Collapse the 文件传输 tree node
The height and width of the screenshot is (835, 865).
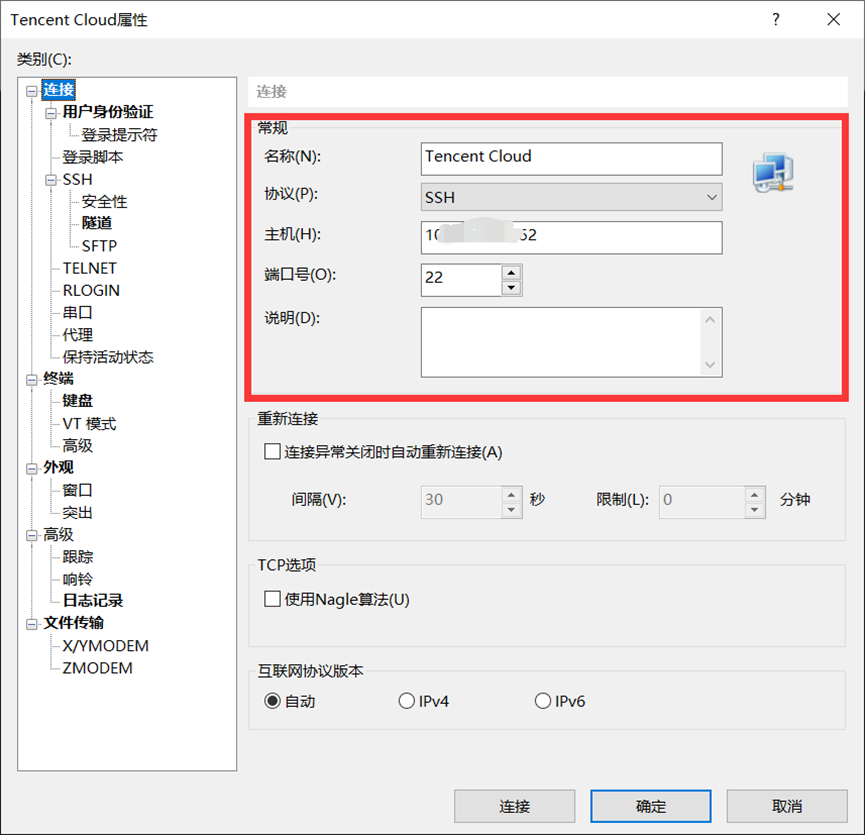(32, 624)
